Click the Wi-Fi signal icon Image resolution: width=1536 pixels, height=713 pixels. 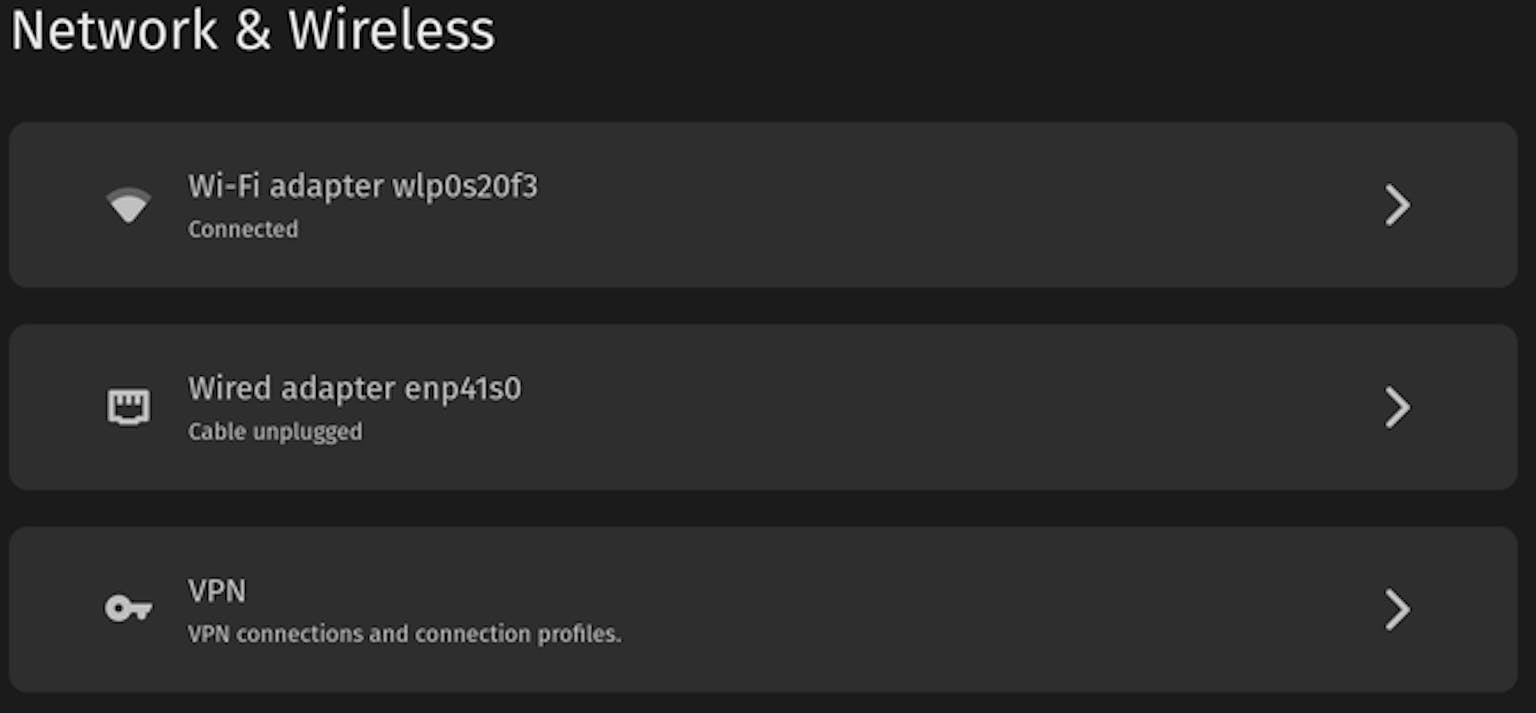(x=129, y=205)
